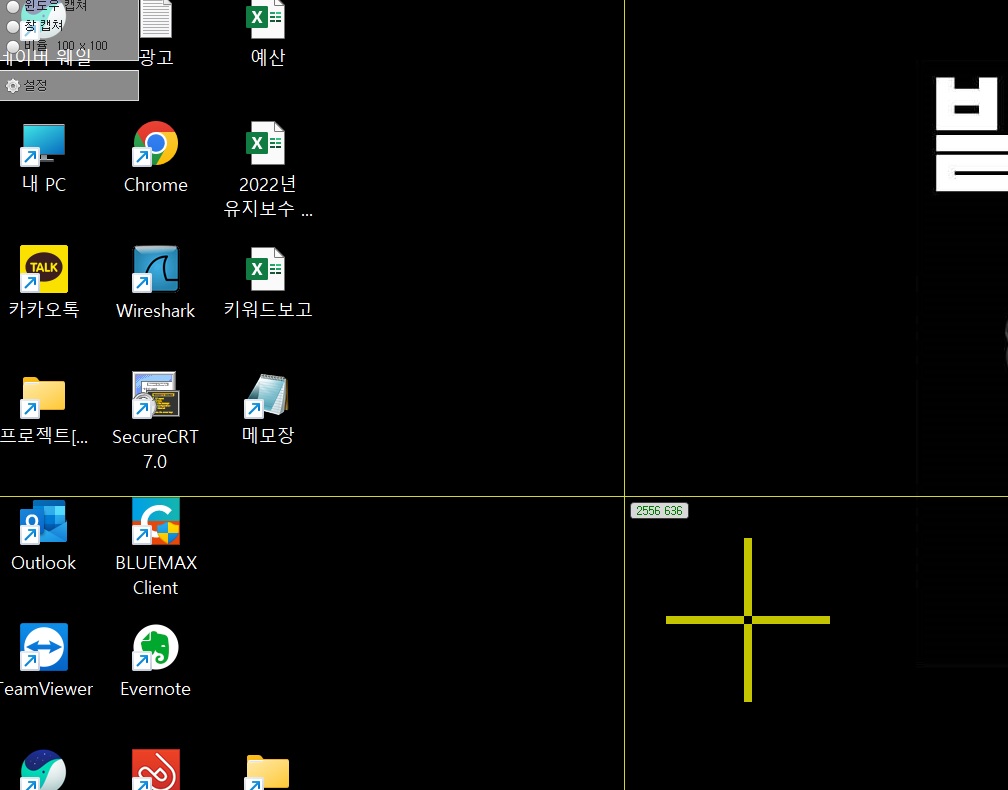Open the 광고 text file shortcut
The height and width of the screenshot is (790, 1008).
pos(156,32)
